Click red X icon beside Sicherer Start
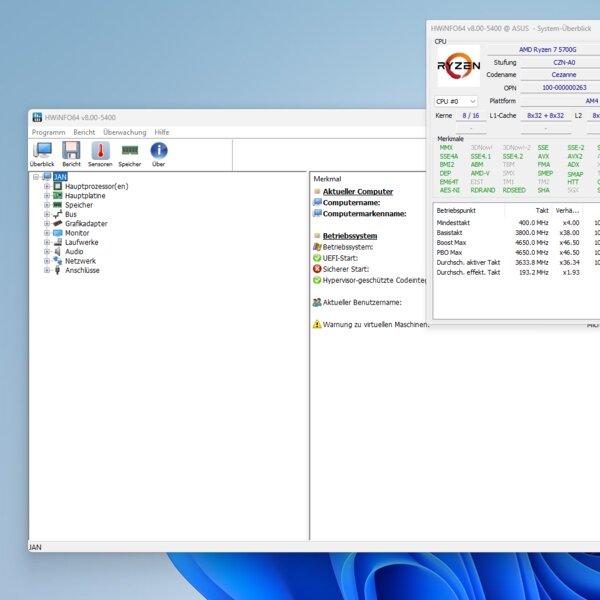 317,269
